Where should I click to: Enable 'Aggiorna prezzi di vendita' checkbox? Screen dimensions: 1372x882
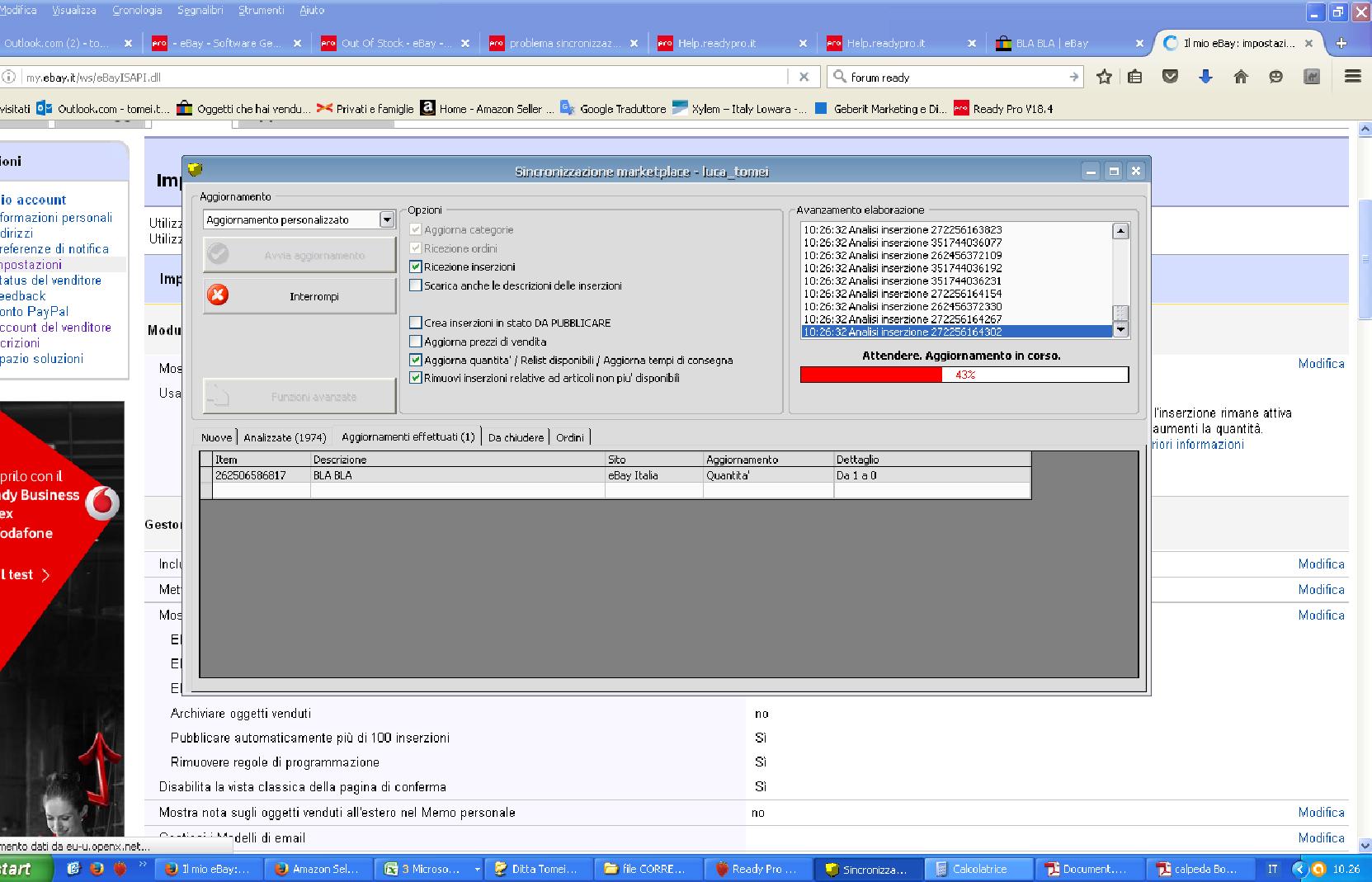416,342
